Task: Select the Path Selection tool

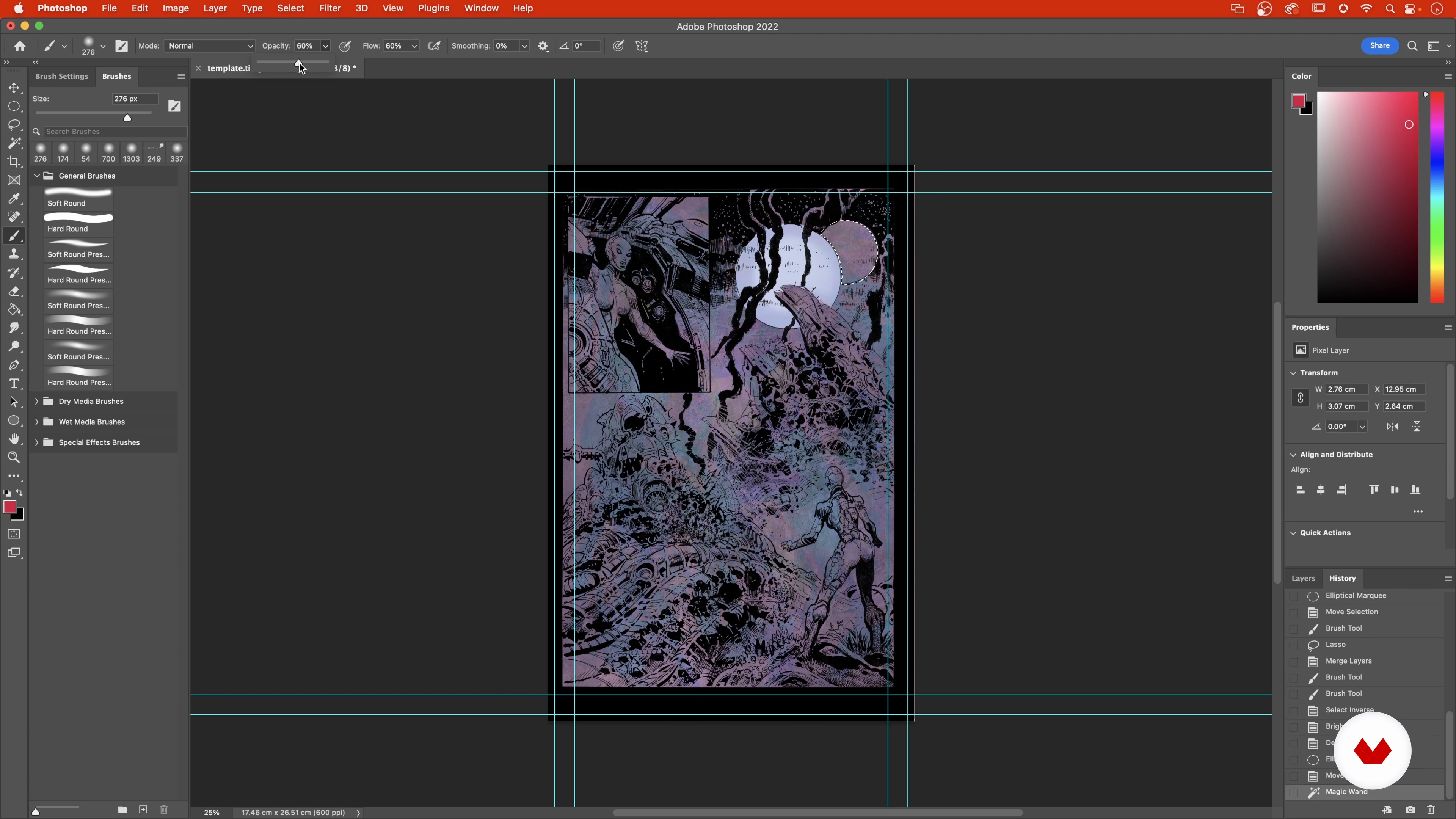Action: (14, 402)
